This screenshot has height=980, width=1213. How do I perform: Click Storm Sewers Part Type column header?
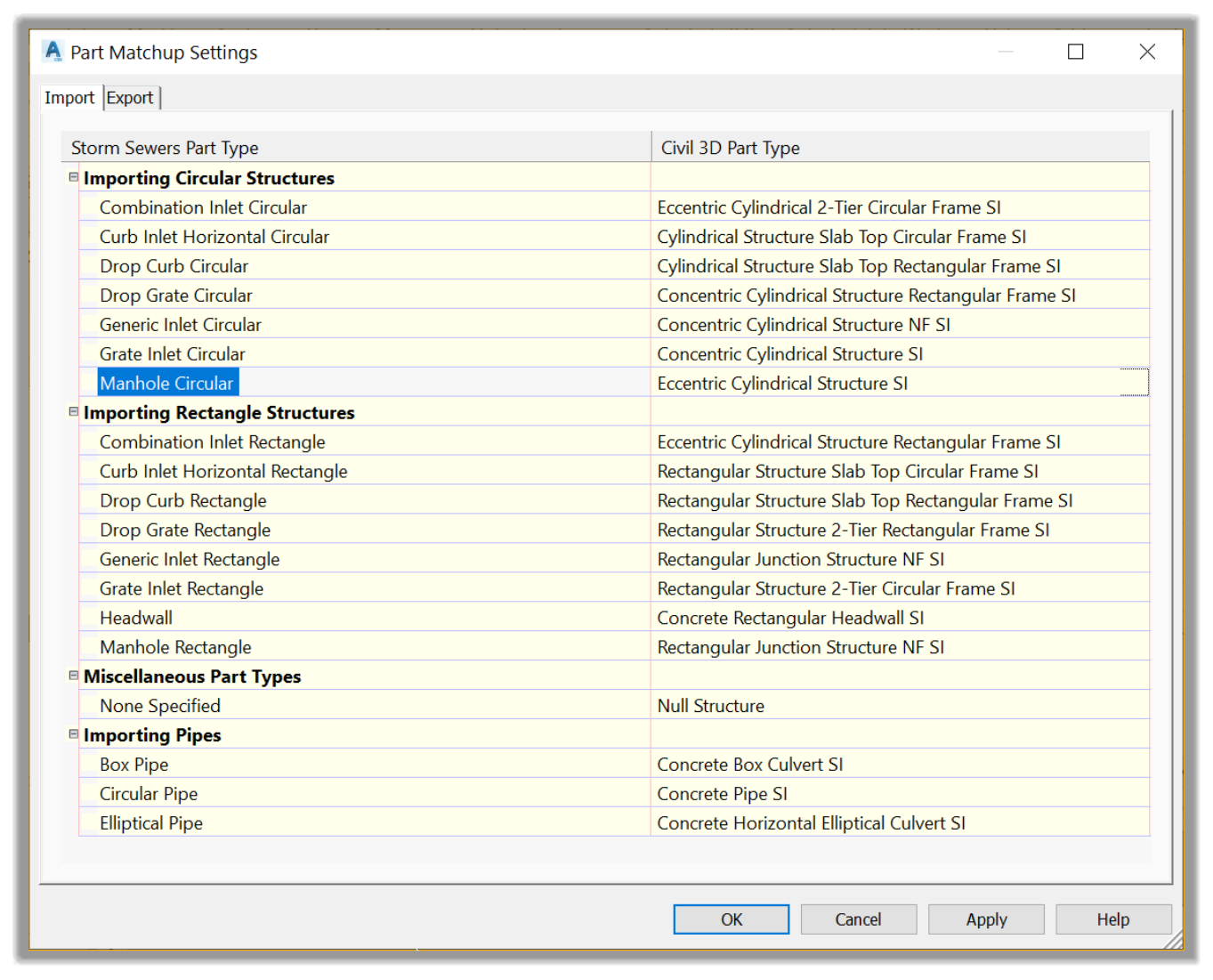356,147
